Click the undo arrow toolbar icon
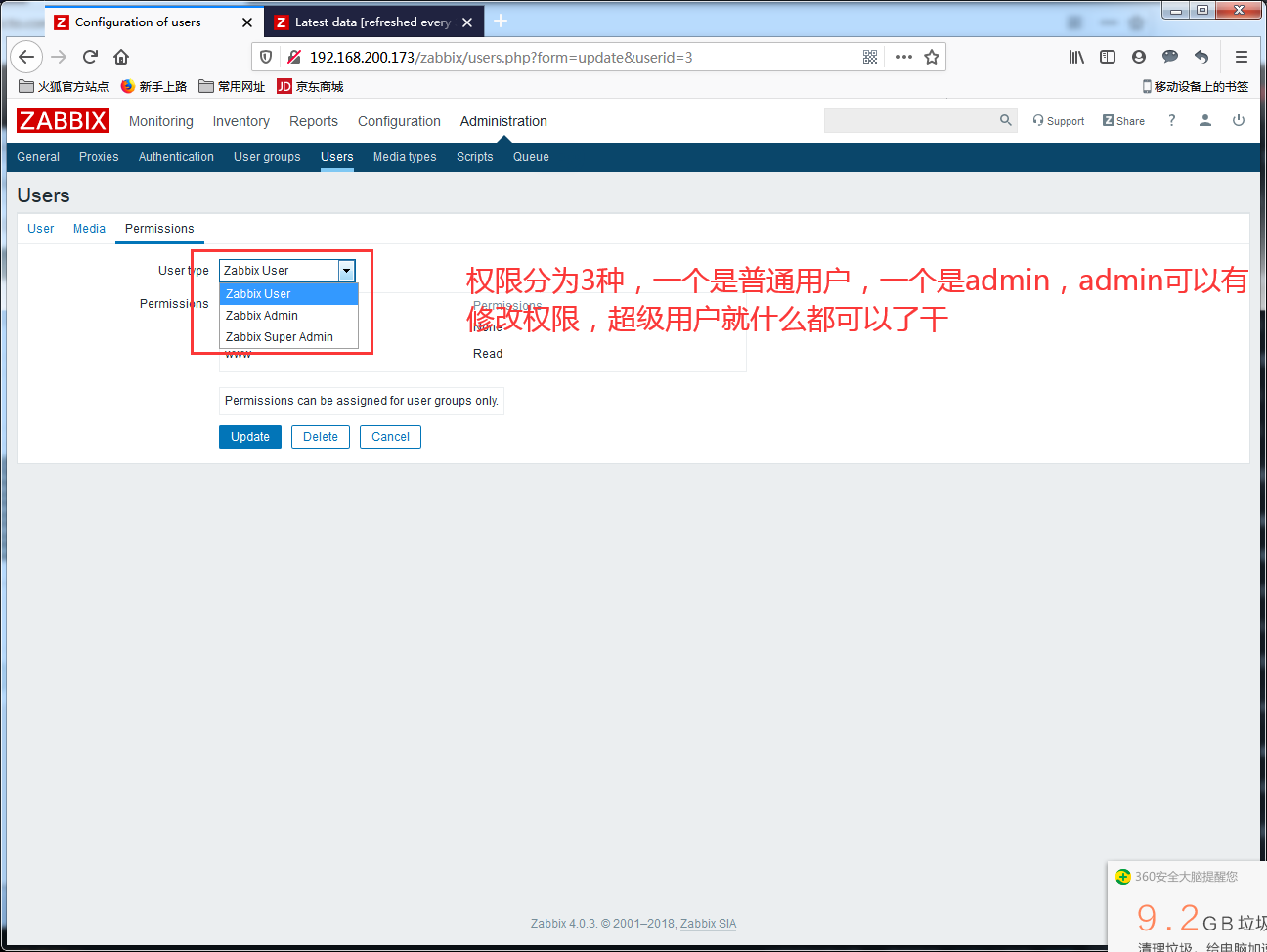1267x952 pixels. click(1201, 57)
